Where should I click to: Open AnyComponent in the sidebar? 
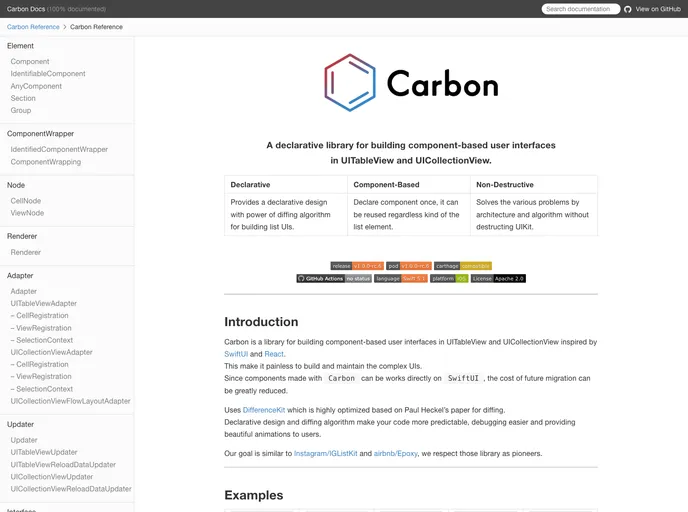click(x=36, y=86)
